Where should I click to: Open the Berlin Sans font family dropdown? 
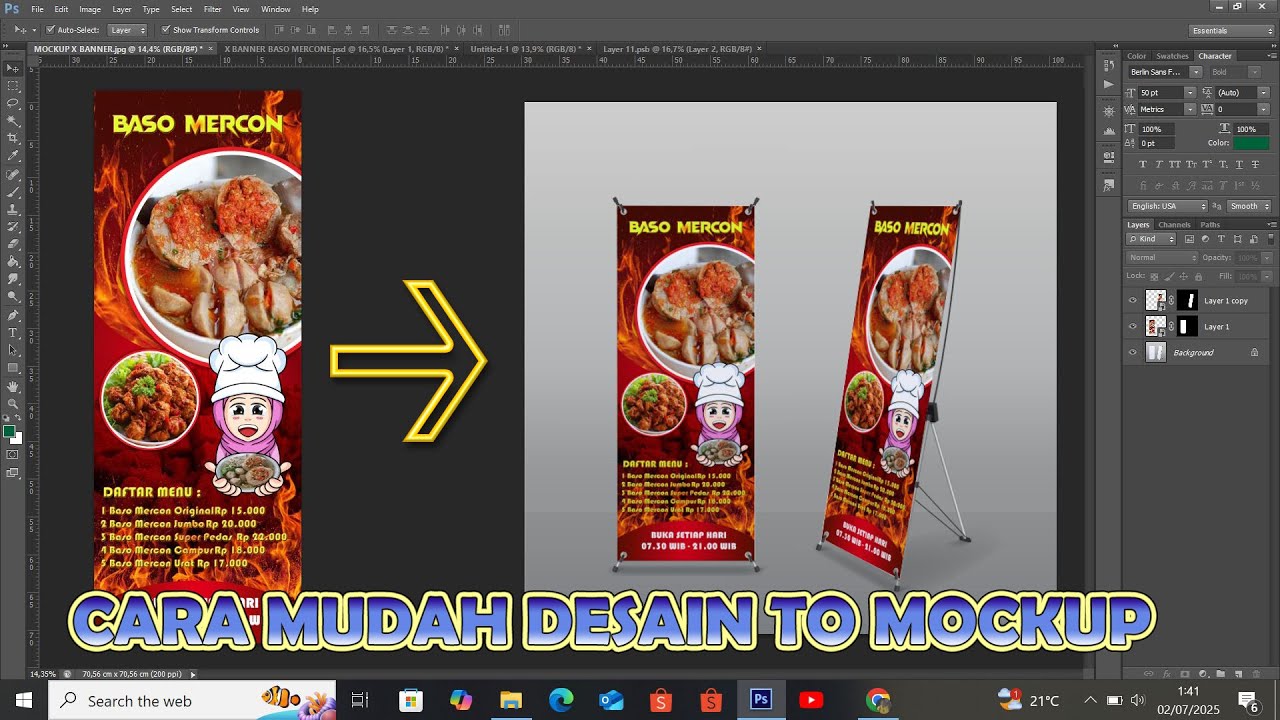pos(1195,72)
